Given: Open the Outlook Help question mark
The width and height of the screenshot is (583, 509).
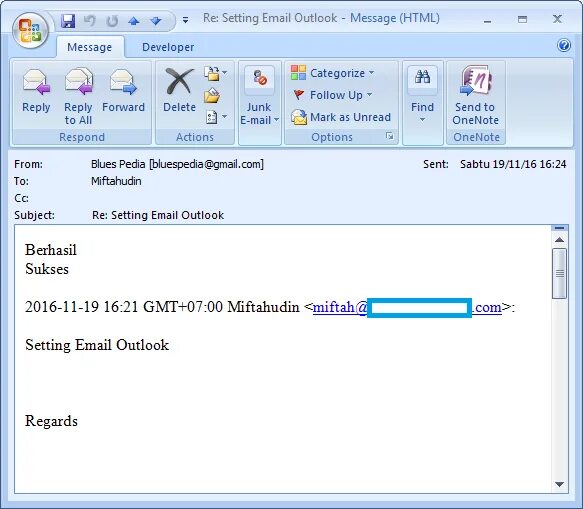Looking at the screenshot, I should (x=564, y=45).
